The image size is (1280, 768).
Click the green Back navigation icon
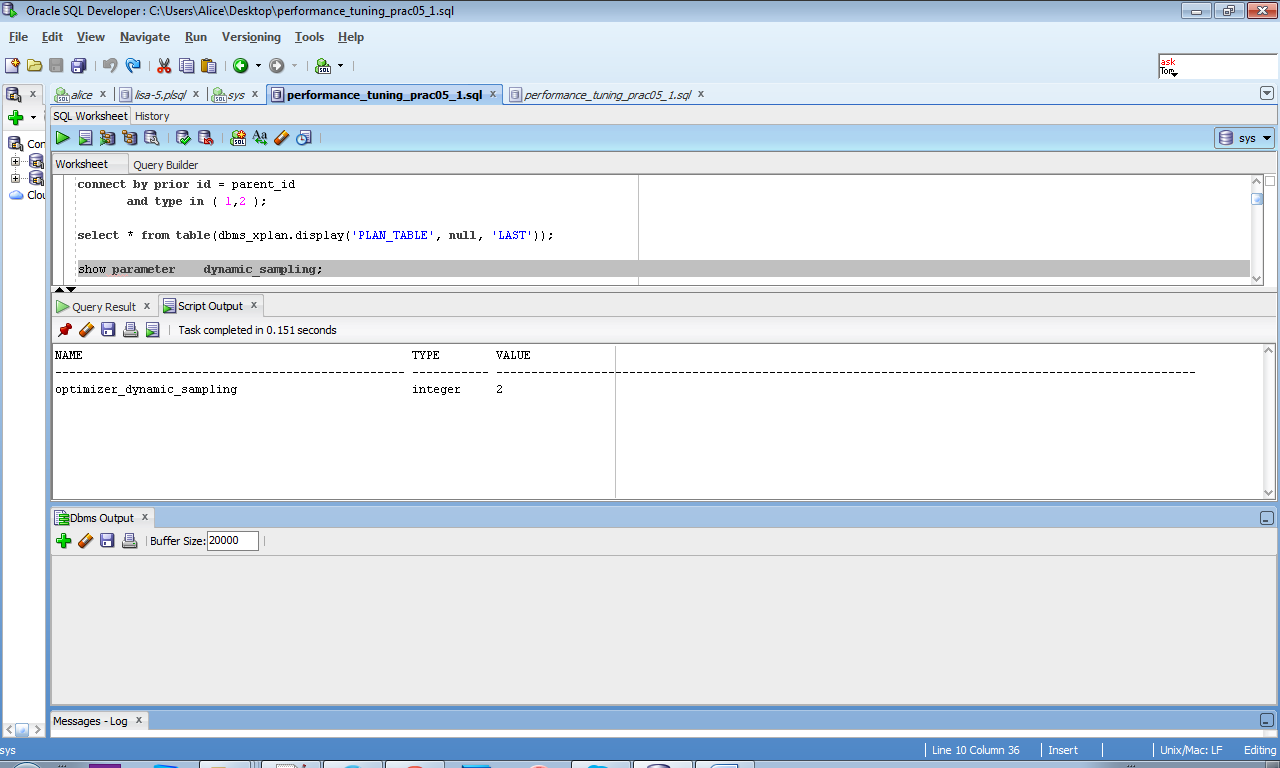pos(241,66)
